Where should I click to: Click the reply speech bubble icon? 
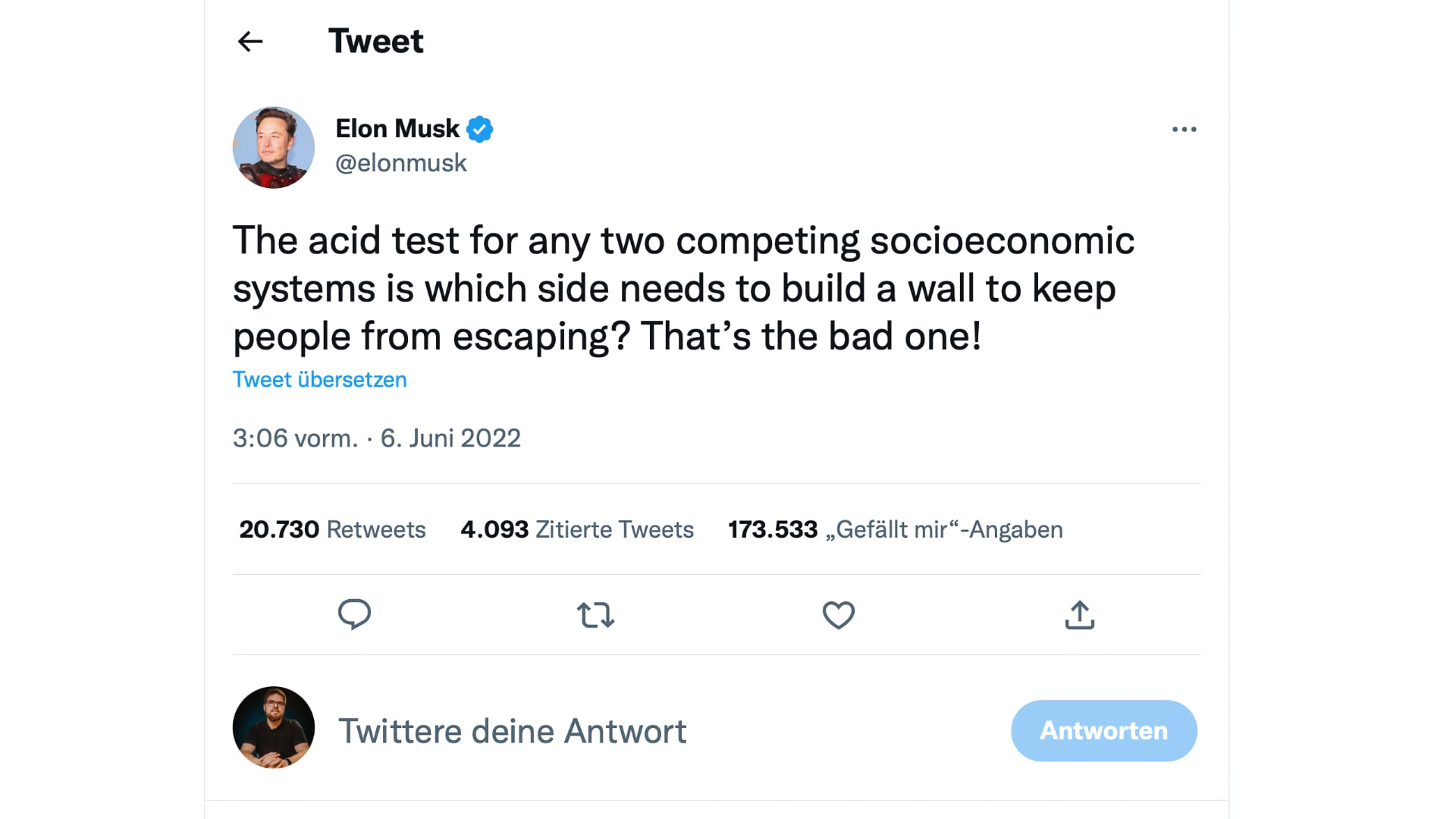point(354,614)
